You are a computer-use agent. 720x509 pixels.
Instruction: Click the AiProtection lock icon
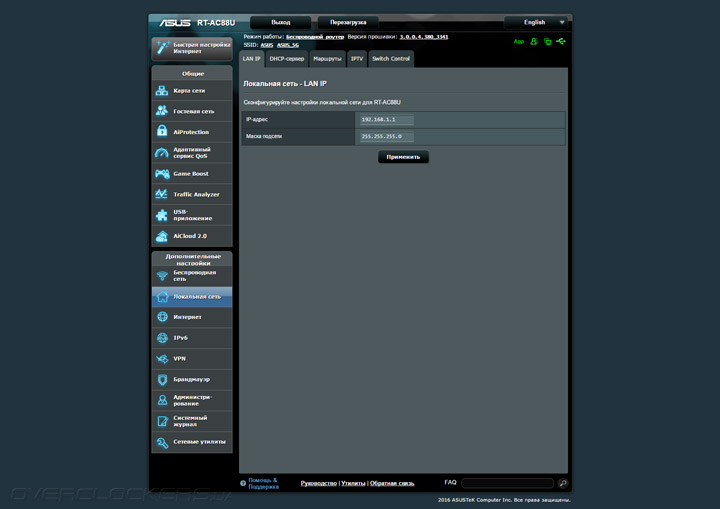click(x=162, y=131)
